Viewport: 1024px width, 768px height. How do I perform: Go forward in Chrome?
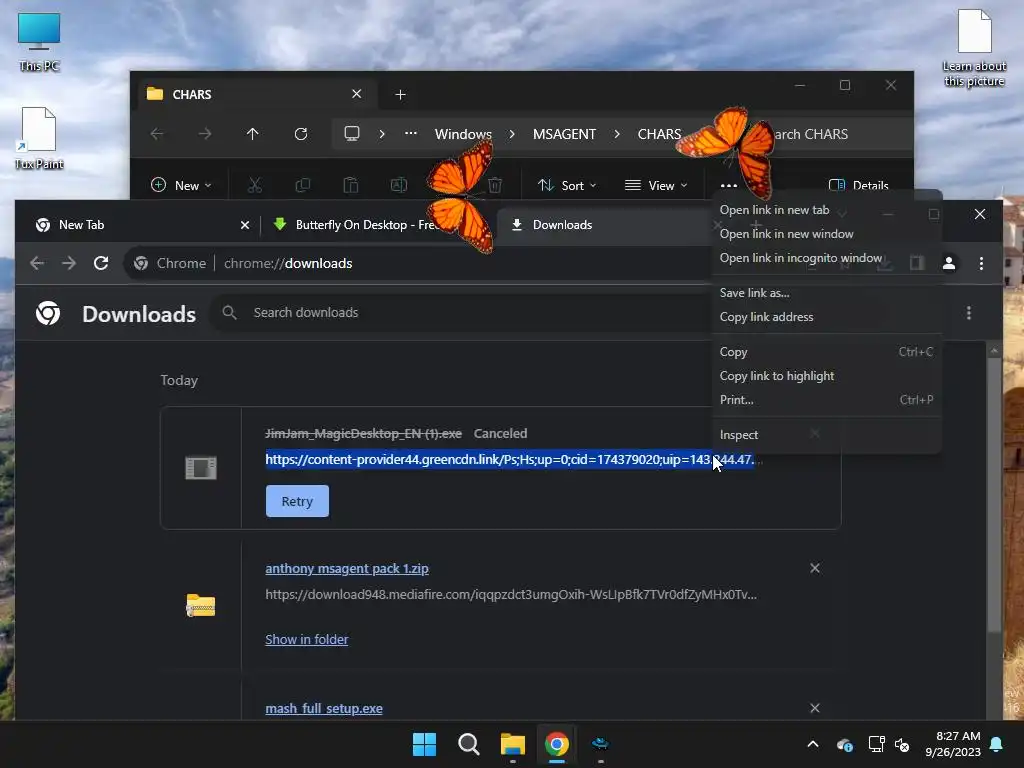pos(69,263)
